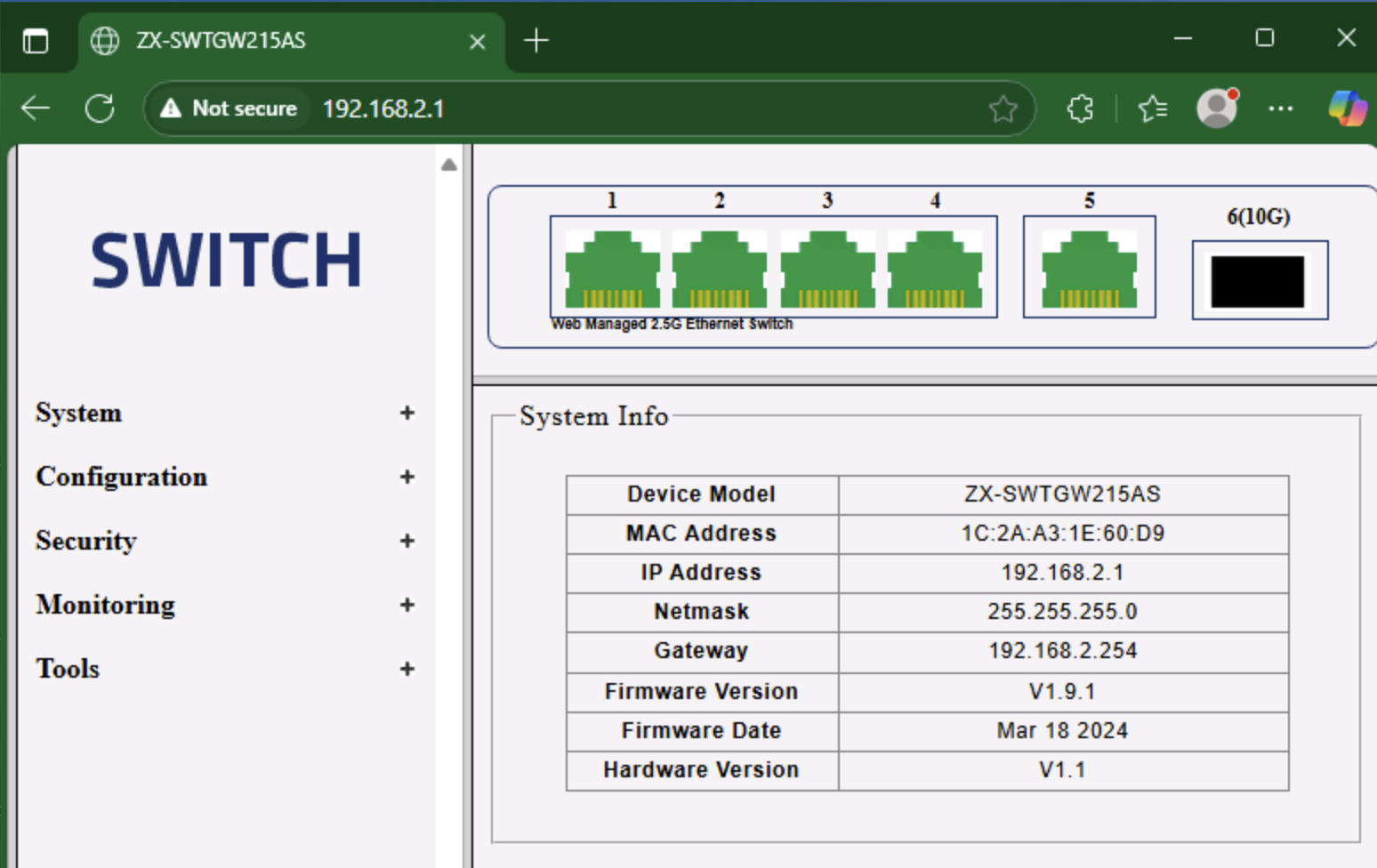Click the port 1 Ethernet jack icon
This screenshot has width=1377, height=868.
pos(612,269)
